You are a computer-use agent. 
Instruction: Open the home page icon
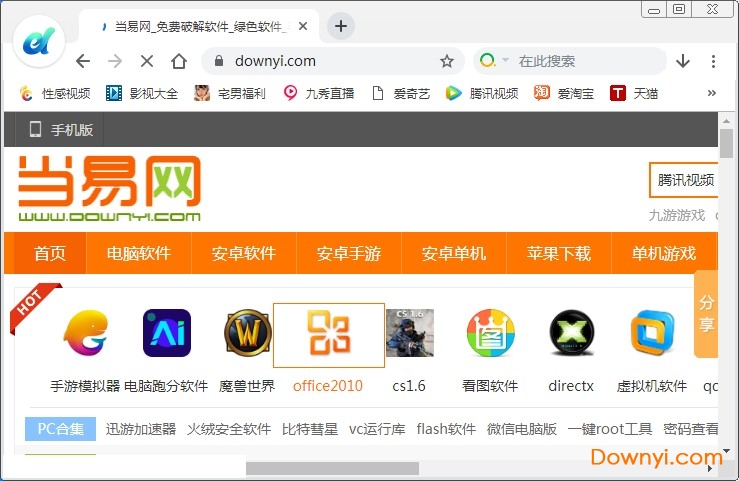179,61
